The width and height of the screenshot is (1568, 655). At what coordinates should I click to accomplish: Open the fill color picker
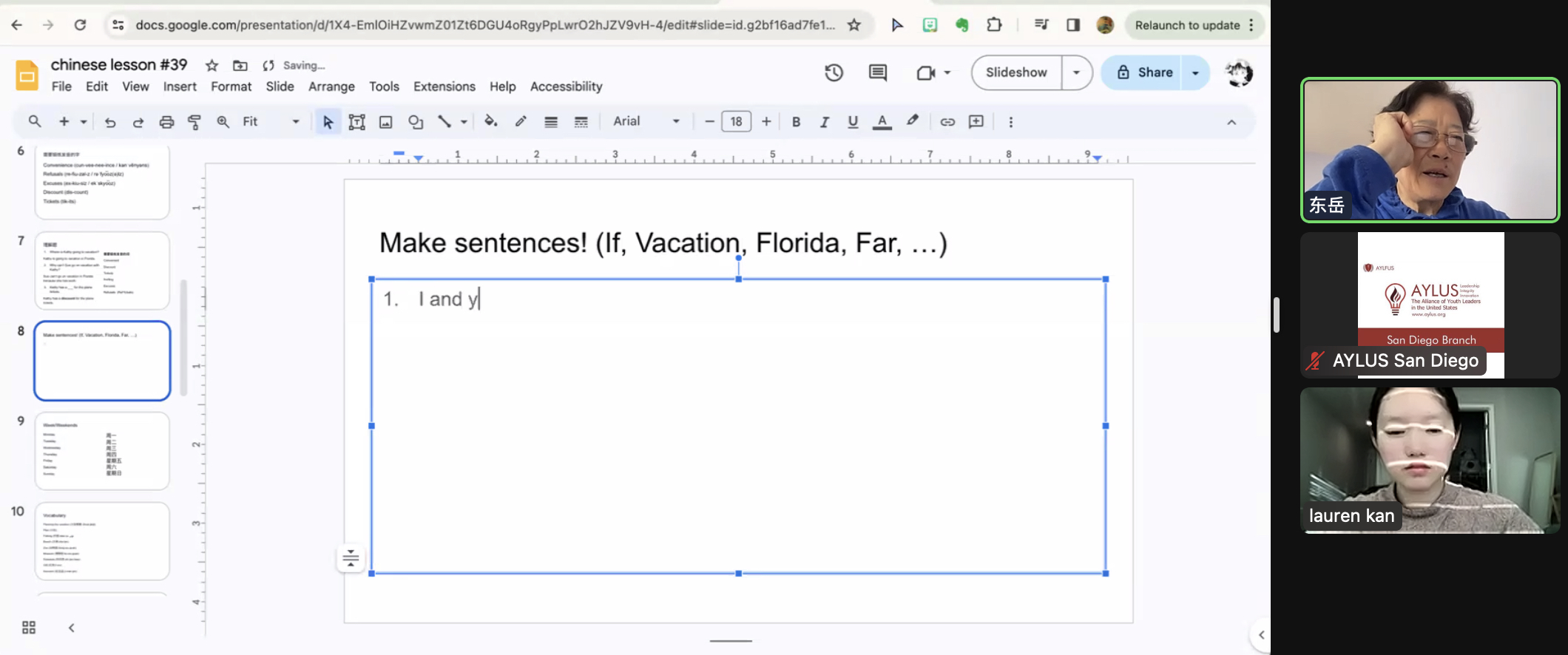coord(490,121)
